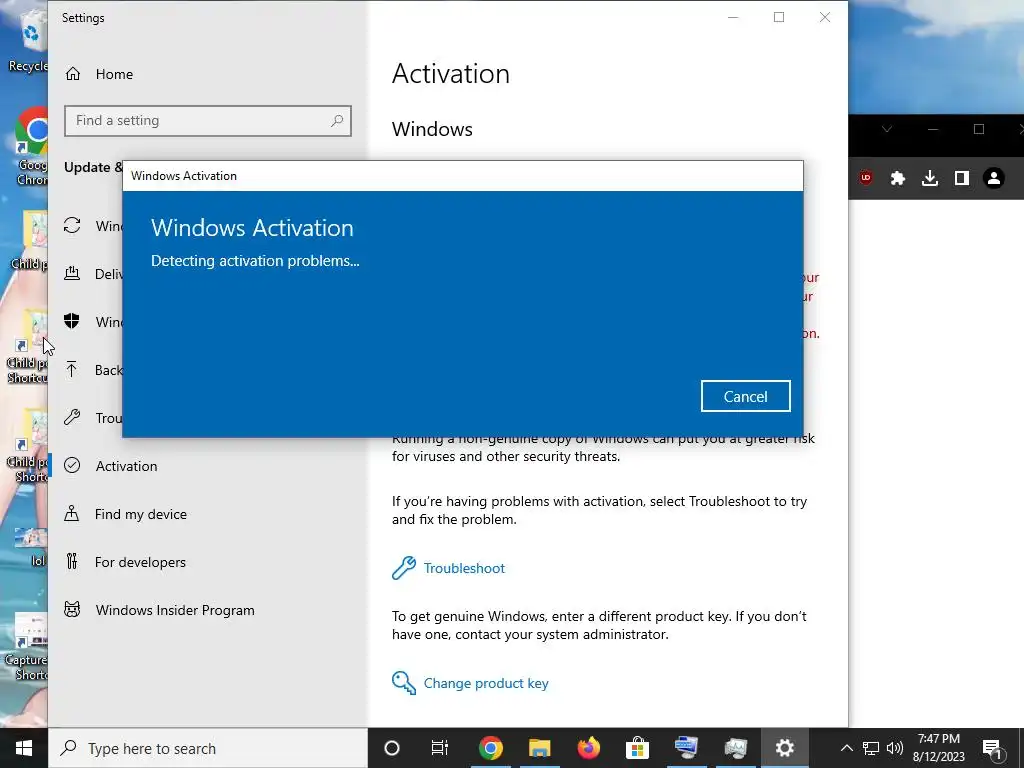
Task: Show hidden tray icons chevron
Action: [x=846, y=748]
